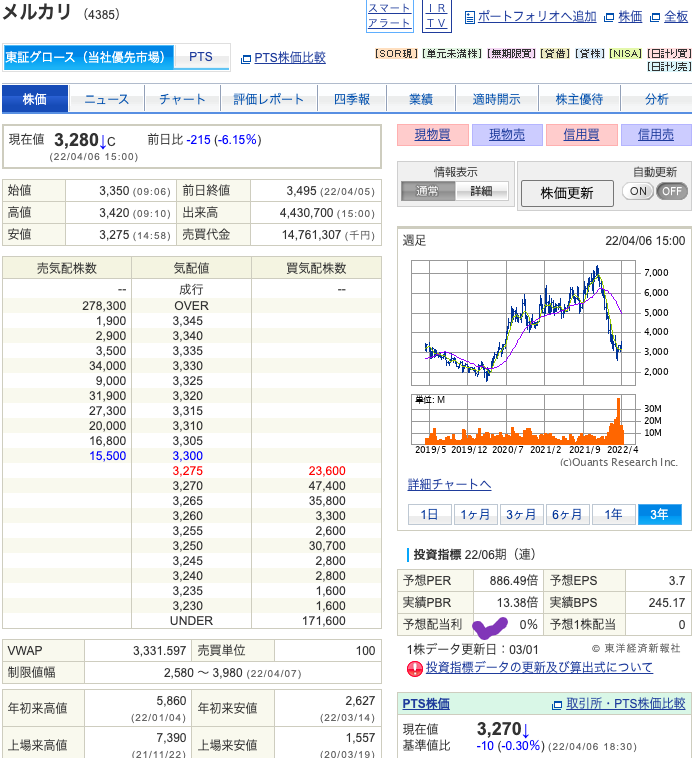Open the Smart Alert (スマートアラート) icon

click(390, 15)
